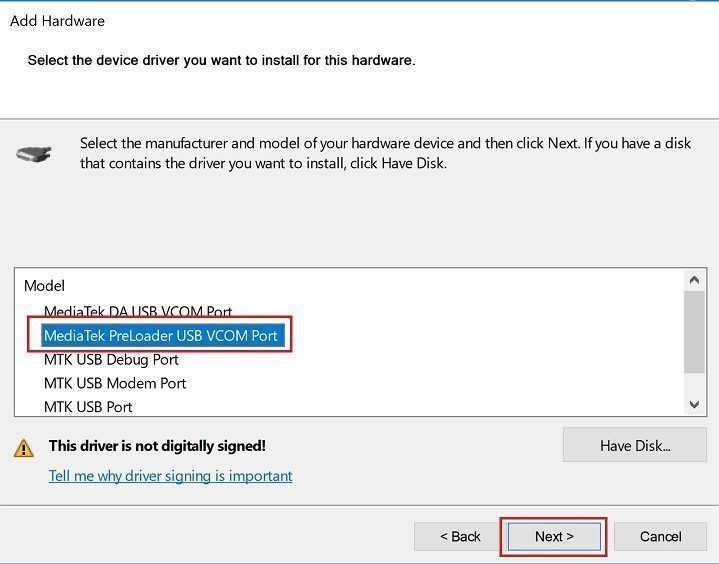Choose MTK USB Debug Port model

click(111, 359)
